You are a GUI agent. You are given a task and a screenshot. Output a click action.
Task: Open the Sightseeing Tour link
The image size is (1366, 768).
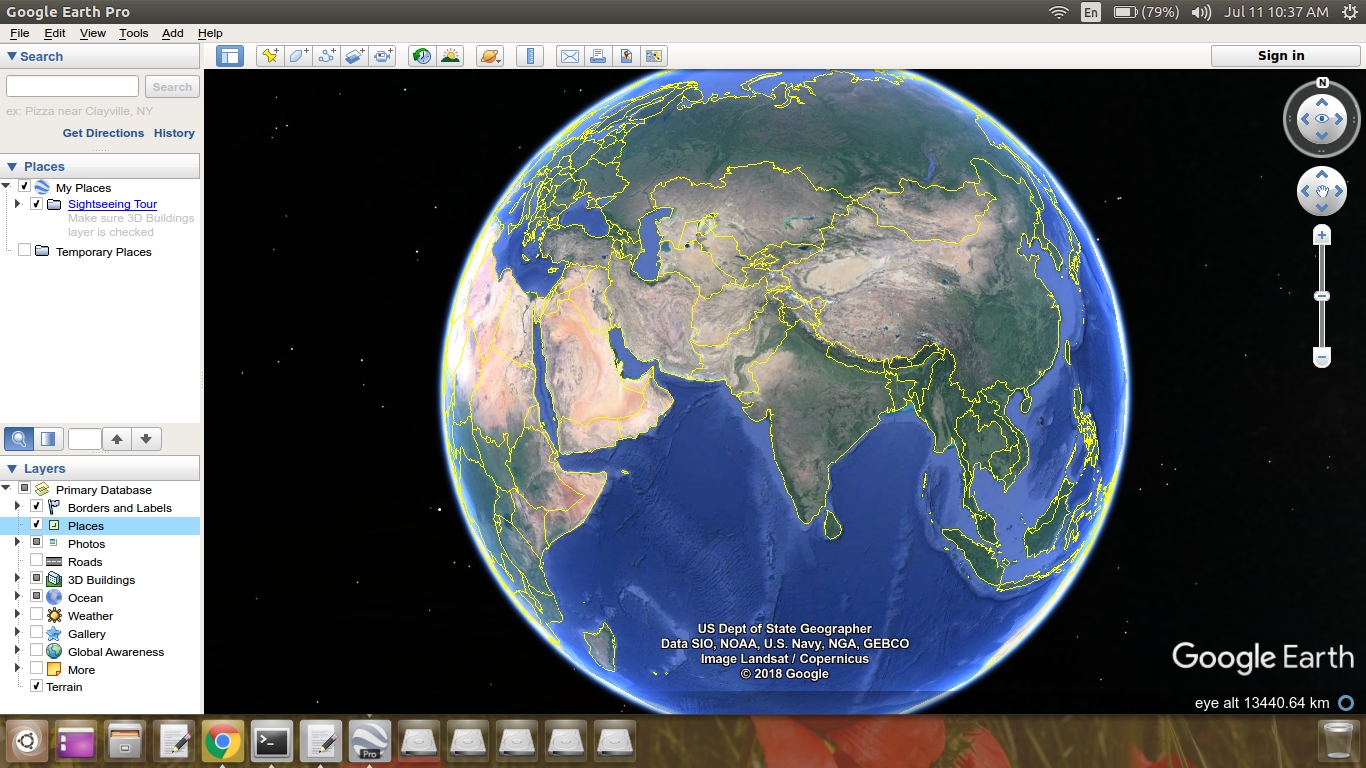coord(112,204)
